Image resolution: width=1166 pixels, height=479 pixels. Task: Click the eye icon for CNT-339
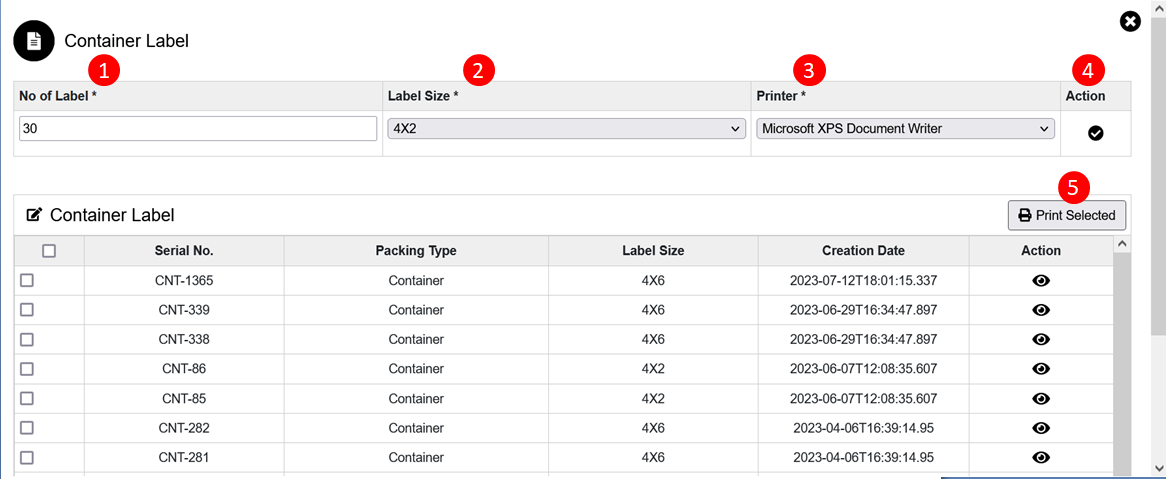pyautogui.click(x=1040, y=310)
